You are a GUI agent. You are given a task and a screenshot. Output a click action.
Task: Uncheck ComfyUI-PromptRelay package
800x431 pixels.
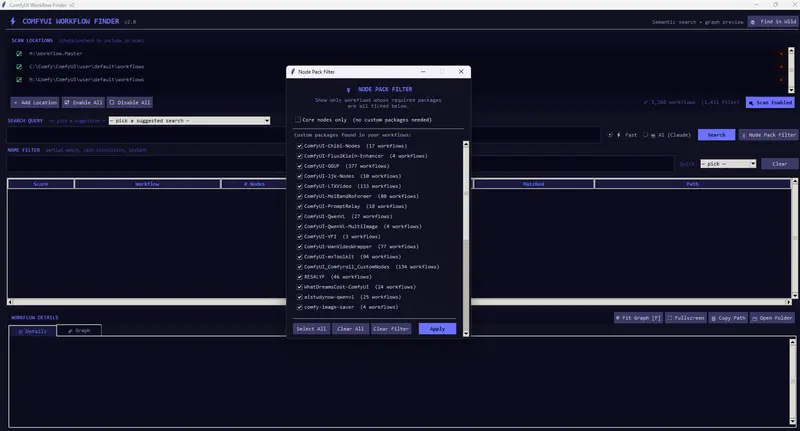(x=299, y=207)
